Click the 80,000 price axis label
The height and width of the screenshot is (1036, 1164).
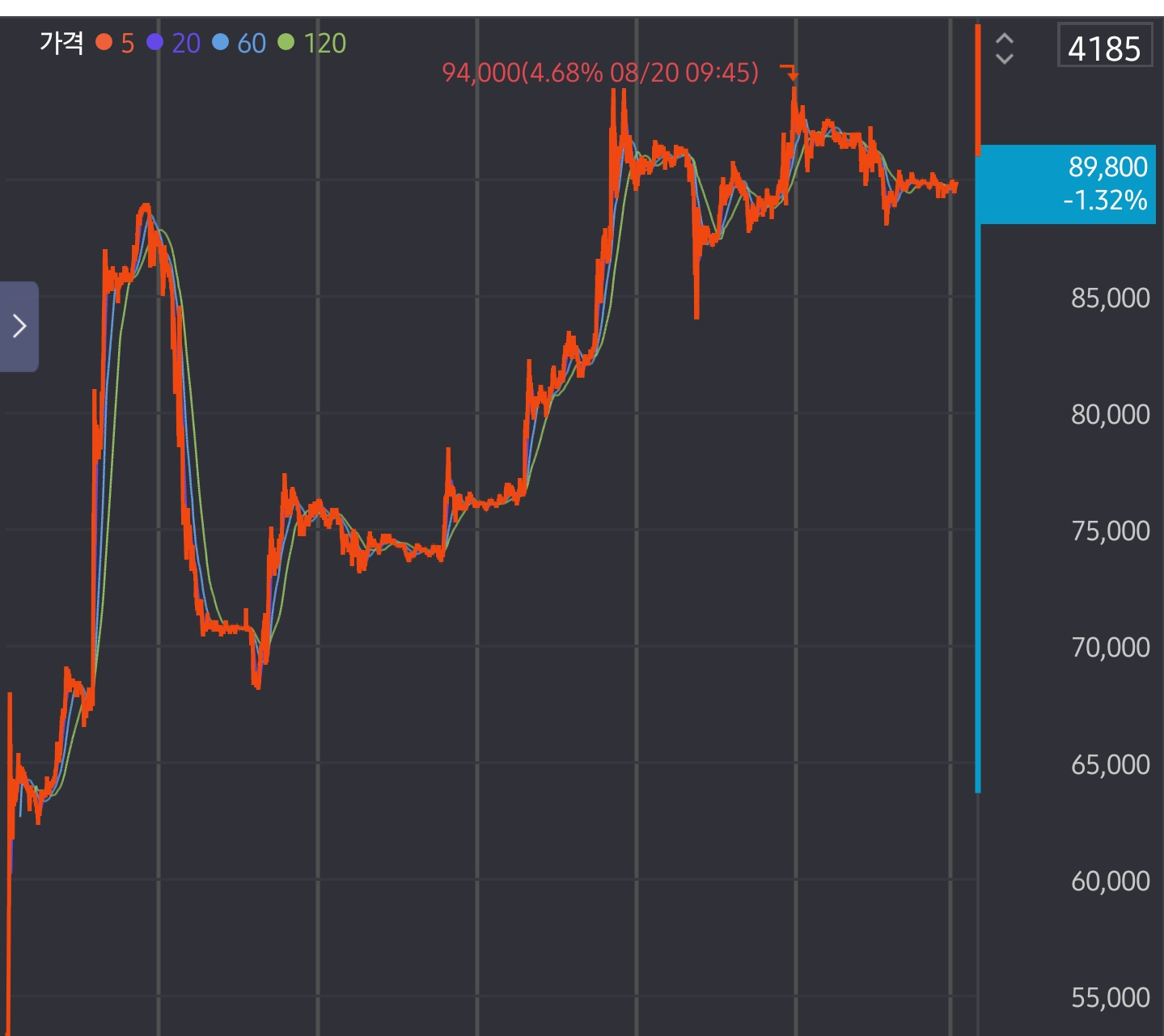(x=1110, y=415)
